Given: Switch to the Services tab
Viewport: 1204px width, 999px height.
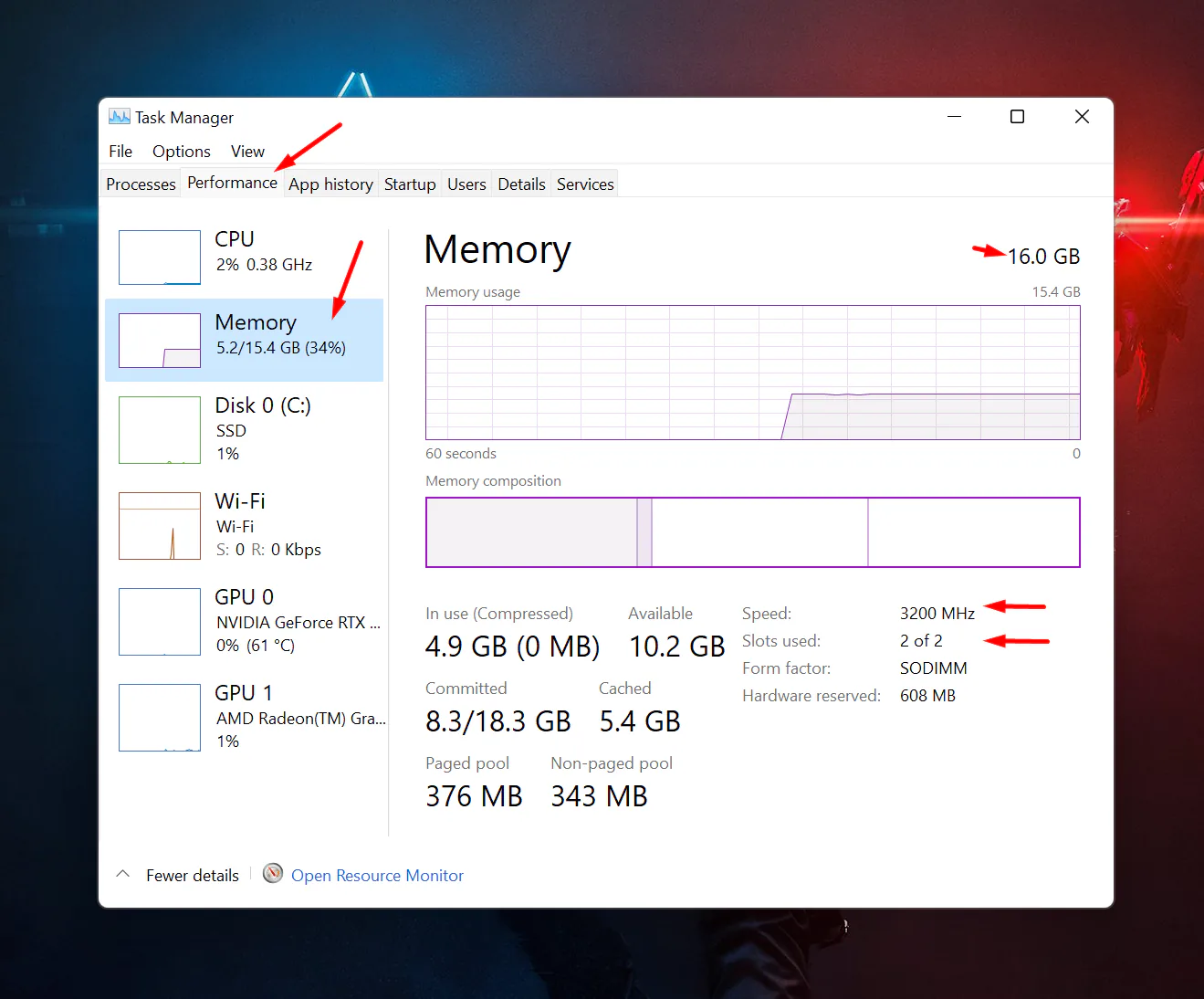Looking at the screenshot, I should point(585,184).
